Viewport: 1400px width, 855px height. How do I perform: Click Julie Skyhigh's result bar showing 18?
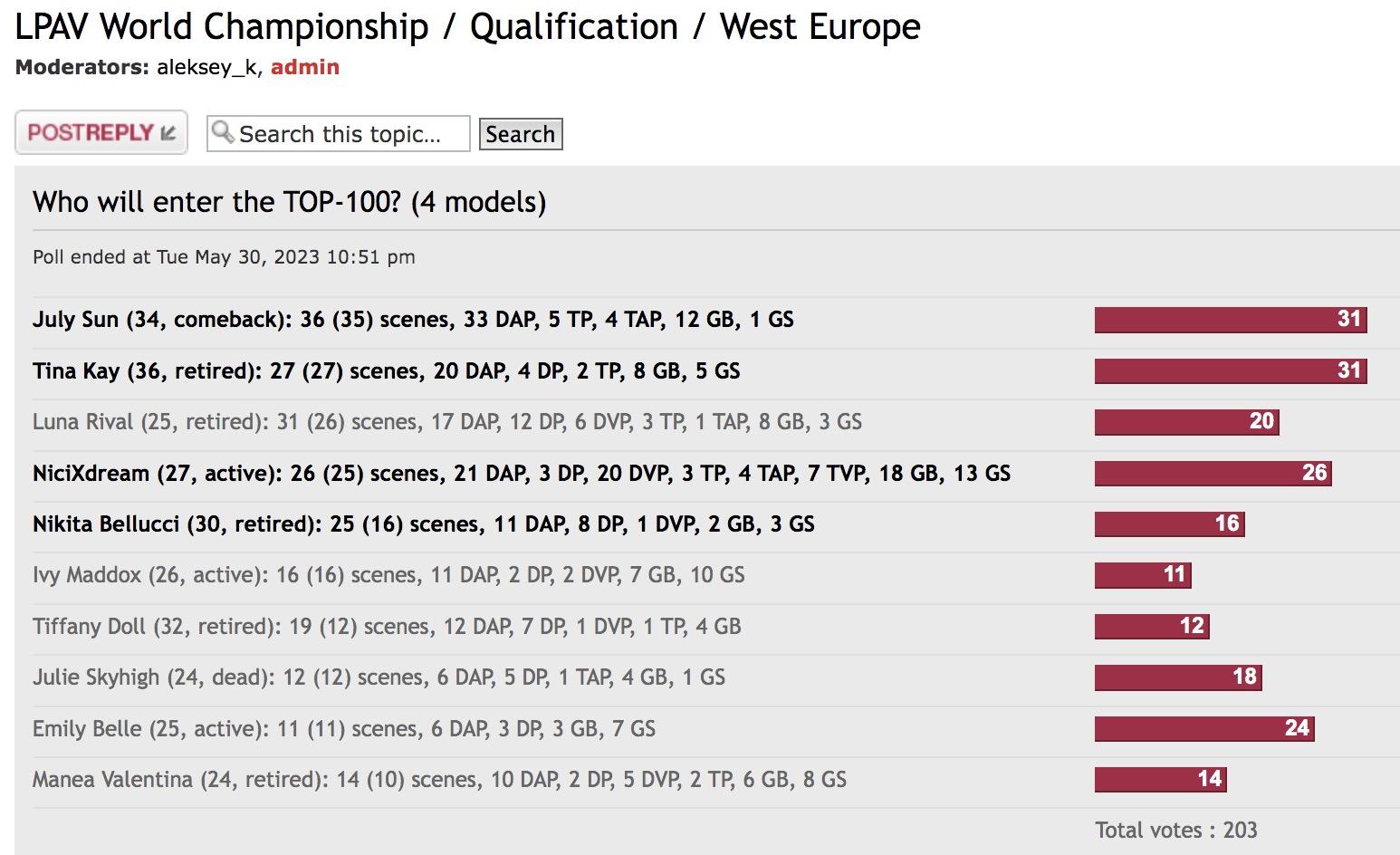[x=1177, y=677]
